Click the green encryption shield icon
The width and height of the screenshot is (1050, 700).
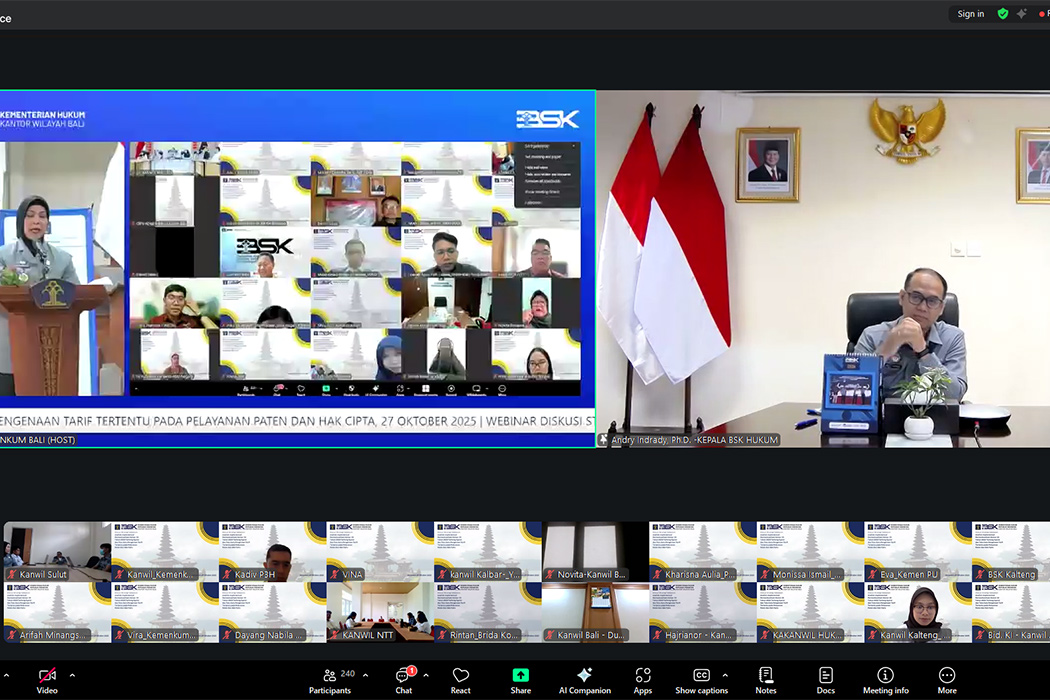tap(1003, 14)
